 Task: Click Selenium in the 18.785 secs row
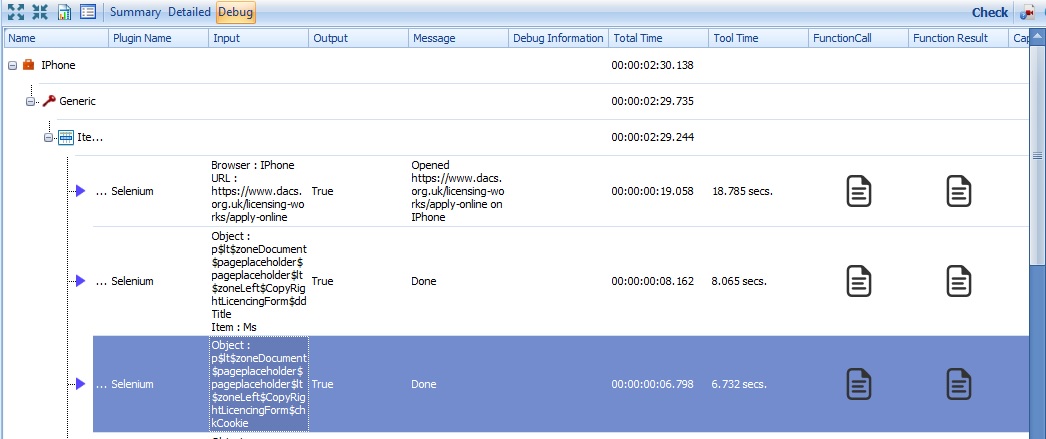[x=132, y=191]
